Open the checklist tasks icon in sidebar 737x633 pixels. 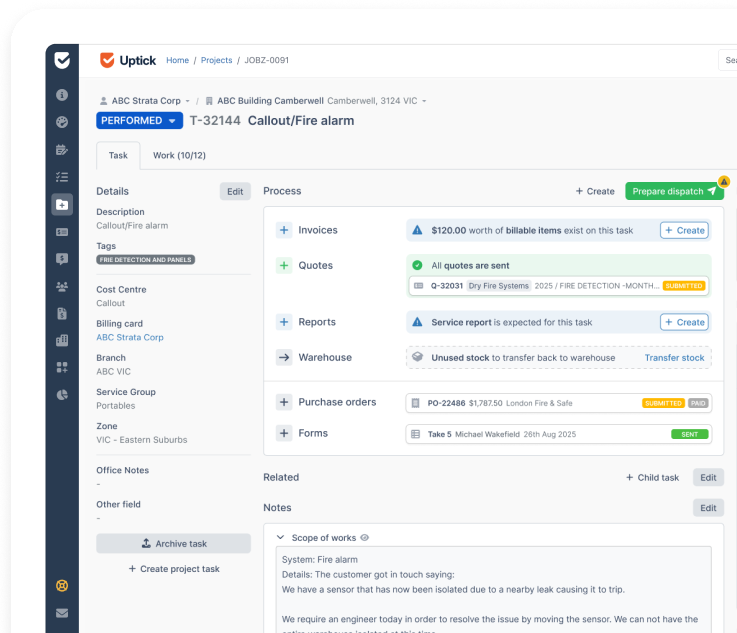(62, 177)
